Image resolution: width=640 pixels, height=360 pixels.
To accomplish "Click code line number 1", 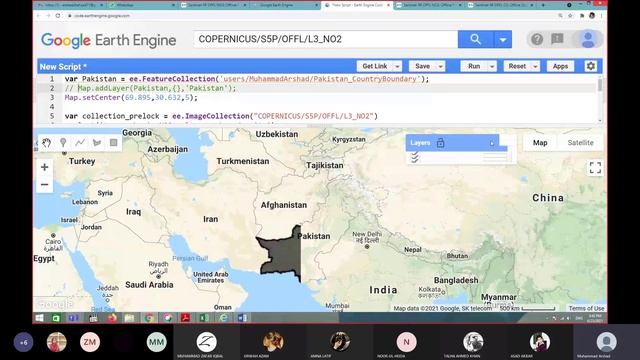I will pyautogui.click(x=52, y=79).
